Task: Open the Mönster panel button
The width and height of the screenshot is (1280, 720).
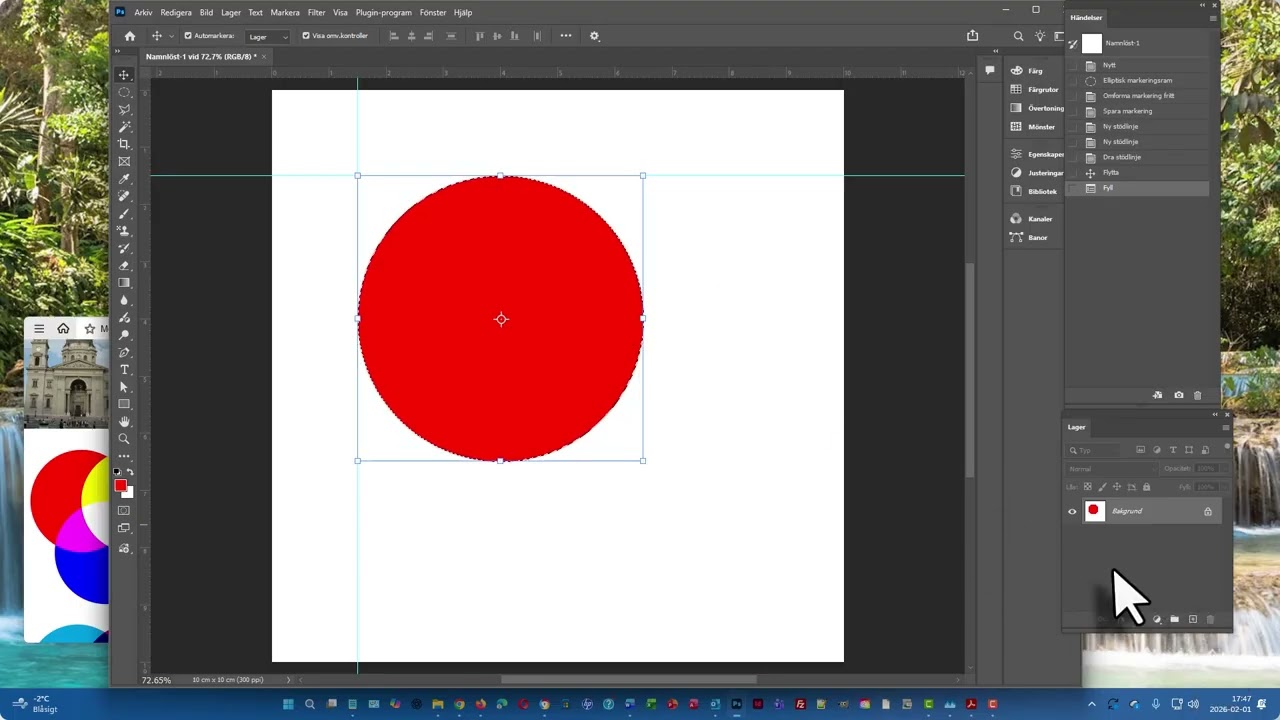Action: [x=1033, y=127]
